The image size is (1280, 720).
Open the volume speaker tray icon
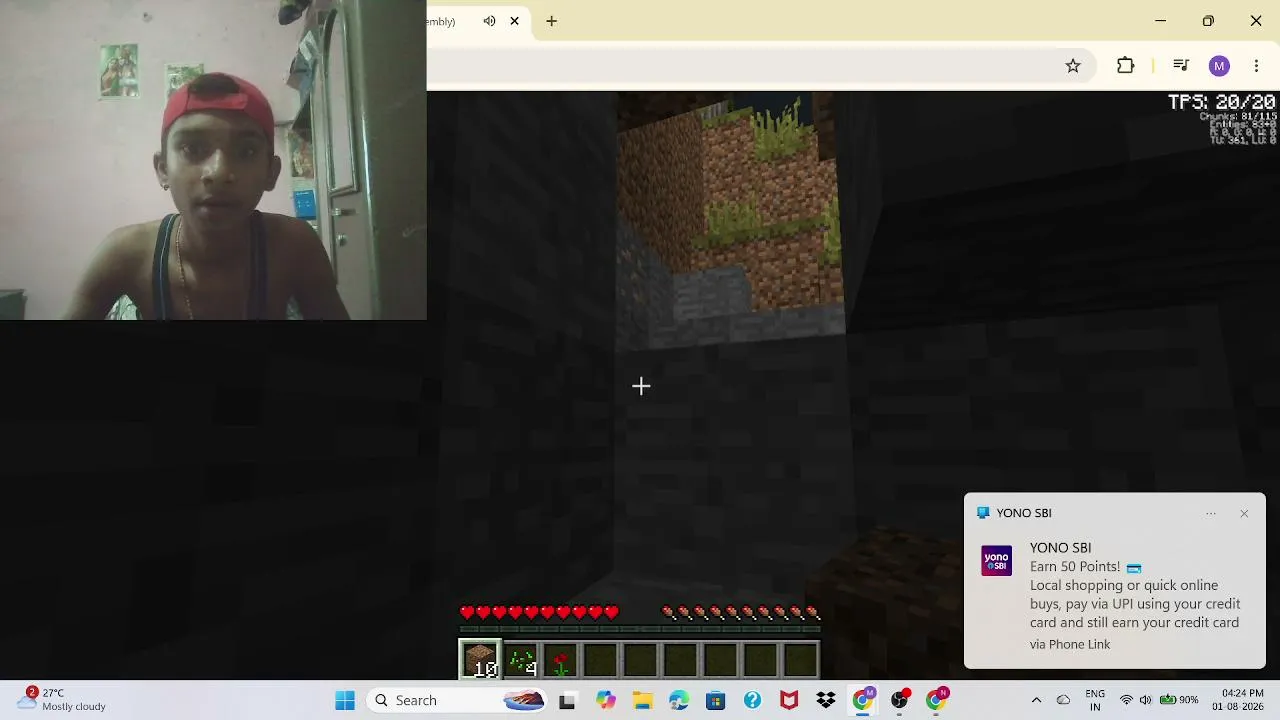click(x=1145, y=700)
